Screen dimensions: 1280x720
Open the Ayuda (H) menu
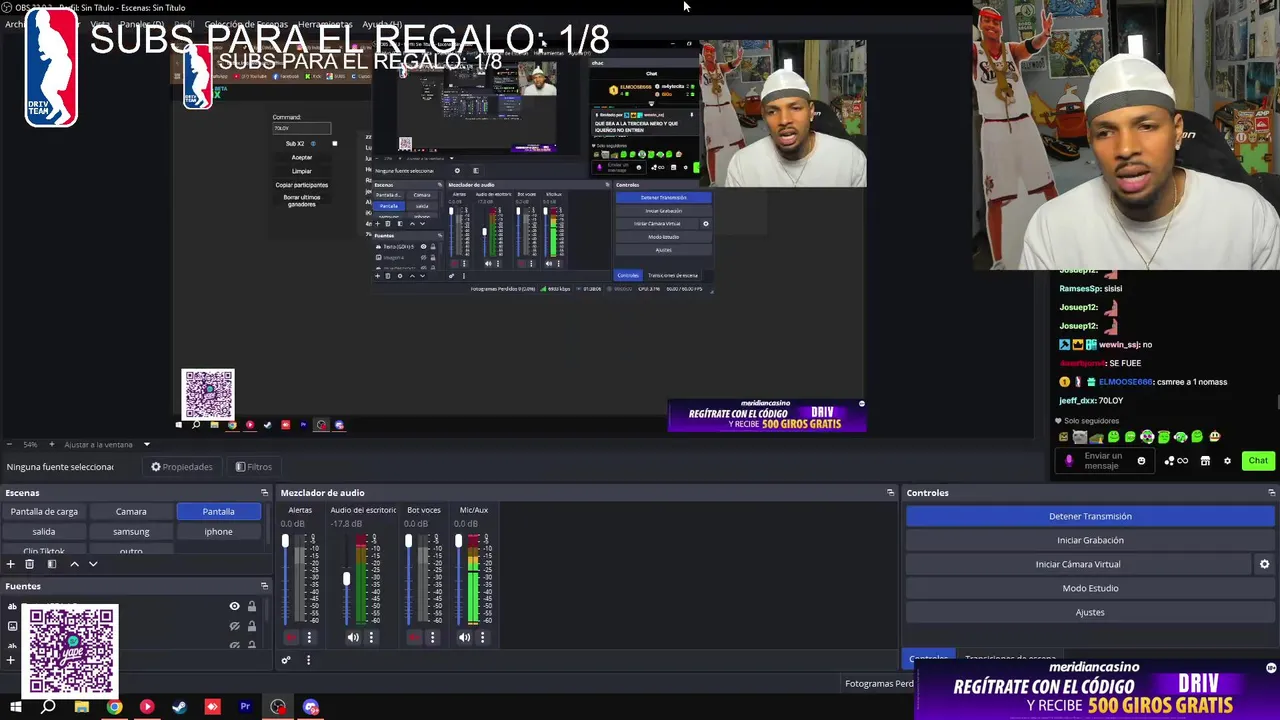tap(382, 24)
